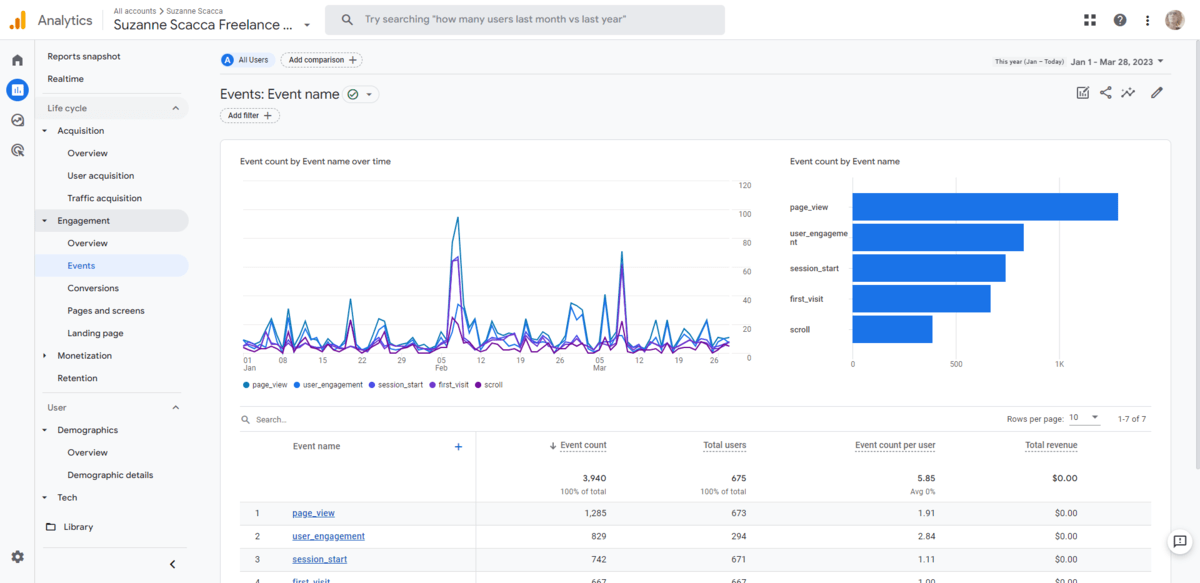
Task: Open the Google apps grid
Action: tap(1092, 20)
